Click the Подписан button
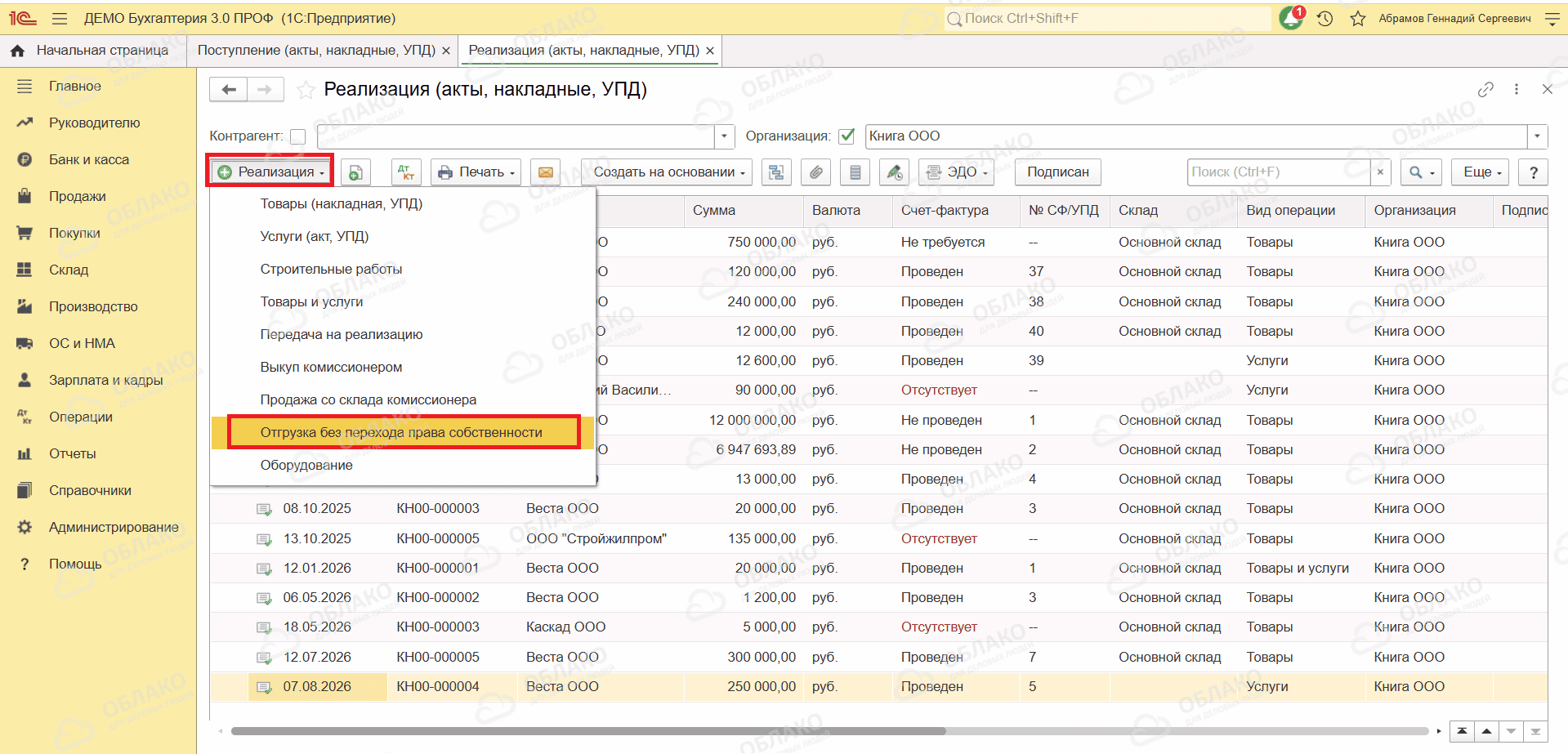Image resolution: width=1568 pixels, height=754 pixels. tap(1058, 172)
